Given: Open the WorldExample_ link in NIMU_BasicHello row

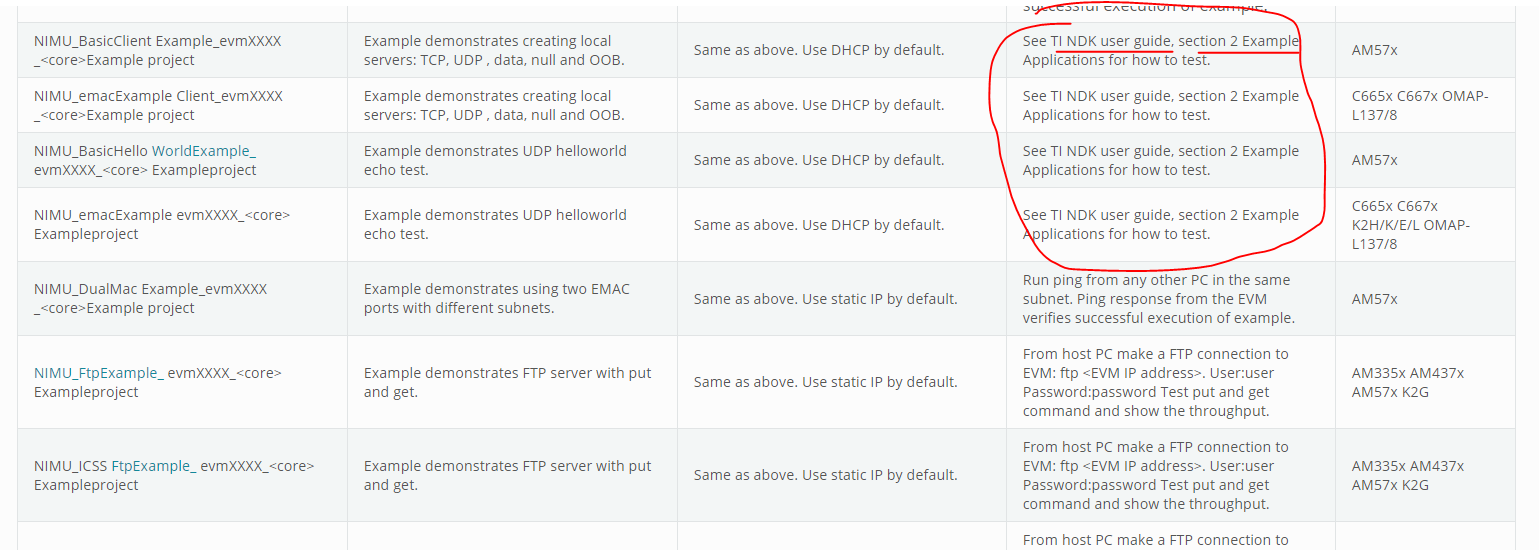Looking at the screenshot, I should 203,151.
